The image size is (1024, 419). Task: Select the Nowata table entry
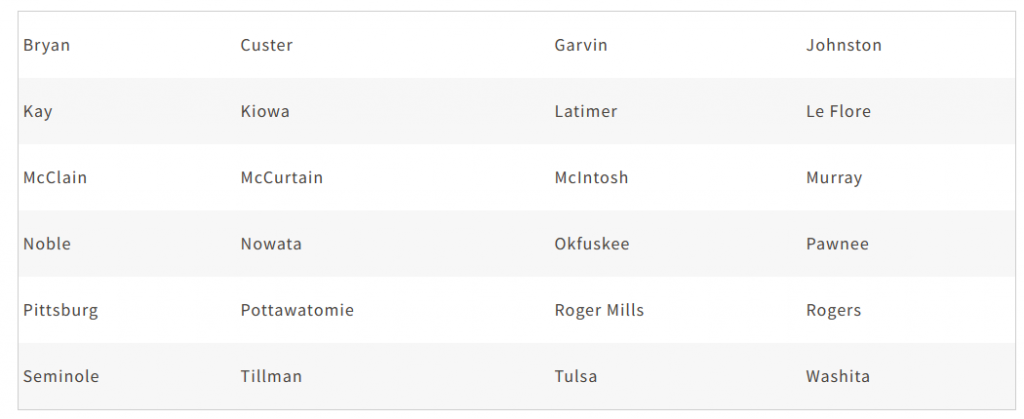click(271, 244)
